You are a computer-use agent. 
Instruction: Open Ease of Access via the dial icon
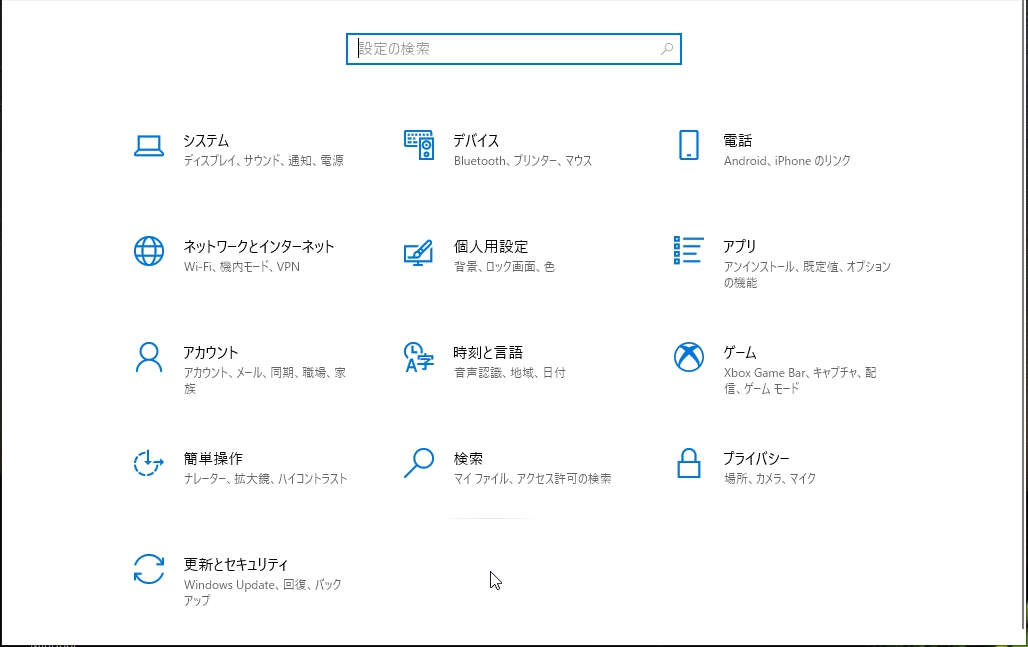pos(149,464)
